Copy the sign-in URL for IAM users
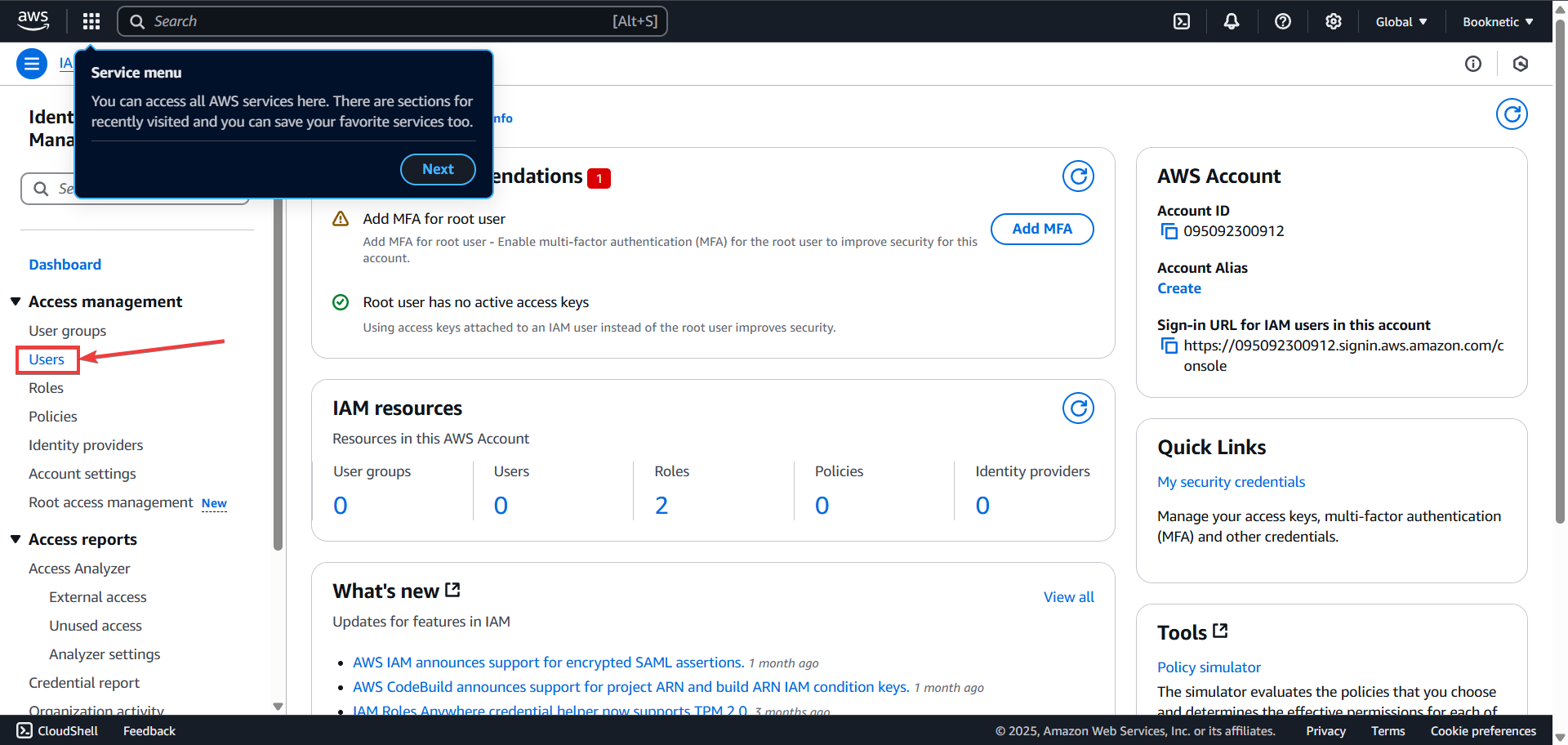The image size is (1568, 745). click(x=1169, y=346)
